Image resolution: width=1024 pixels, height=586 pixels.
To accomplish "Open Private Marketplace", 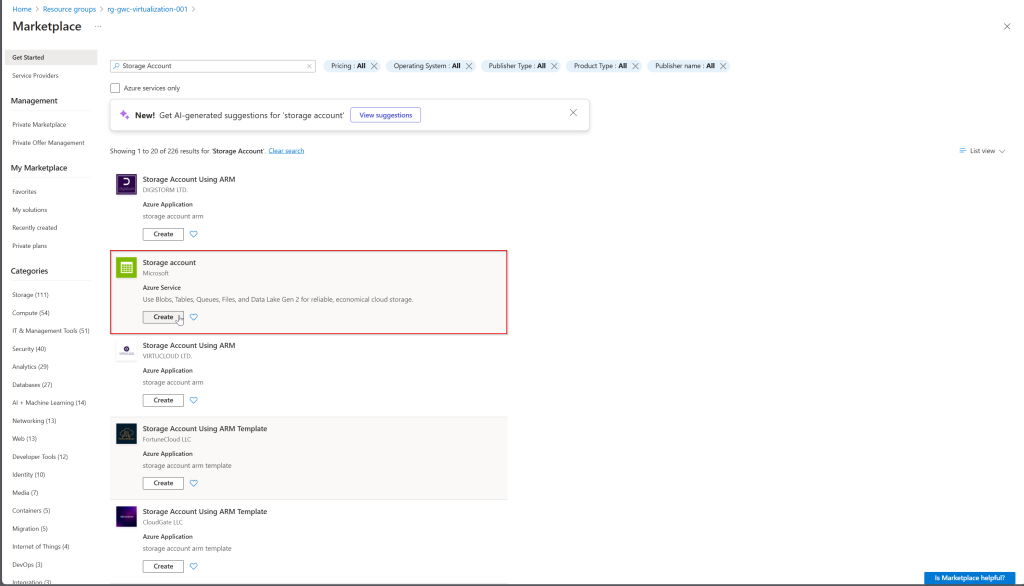I will pyautogui.click(x=39, y=124).
